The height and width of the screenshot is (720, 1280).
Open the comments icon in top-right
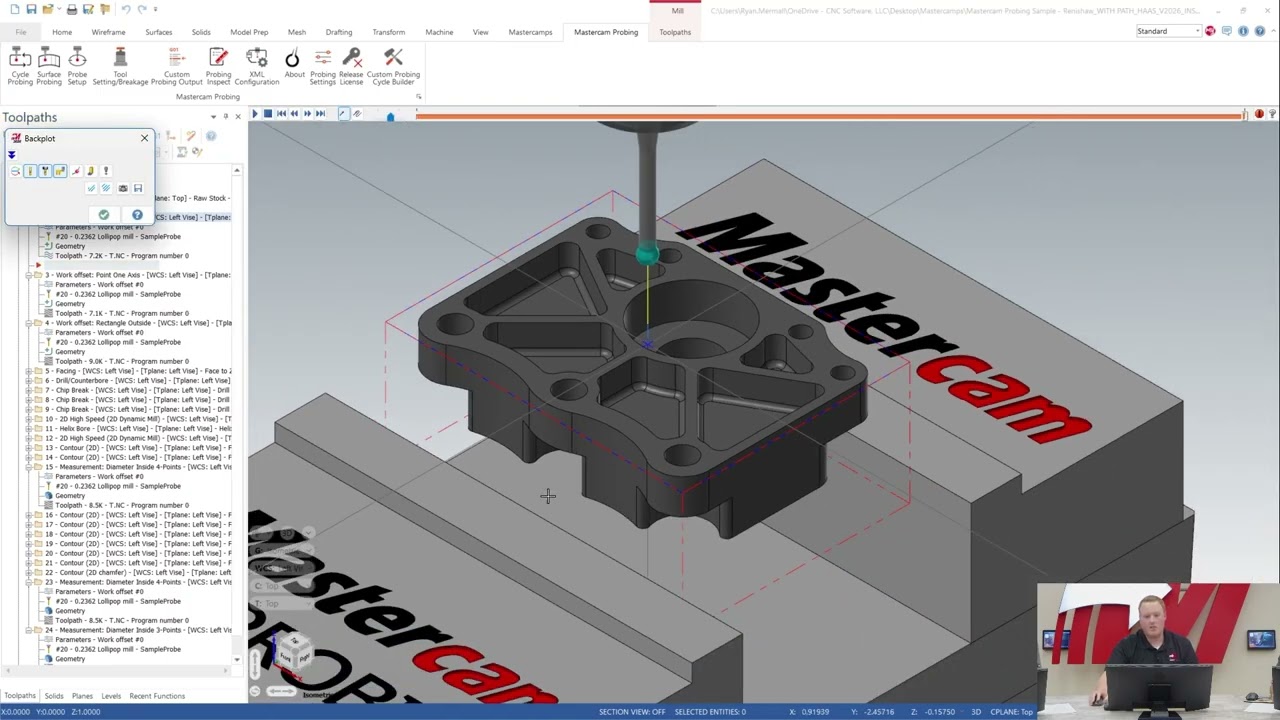click(x=1227, y=31)
